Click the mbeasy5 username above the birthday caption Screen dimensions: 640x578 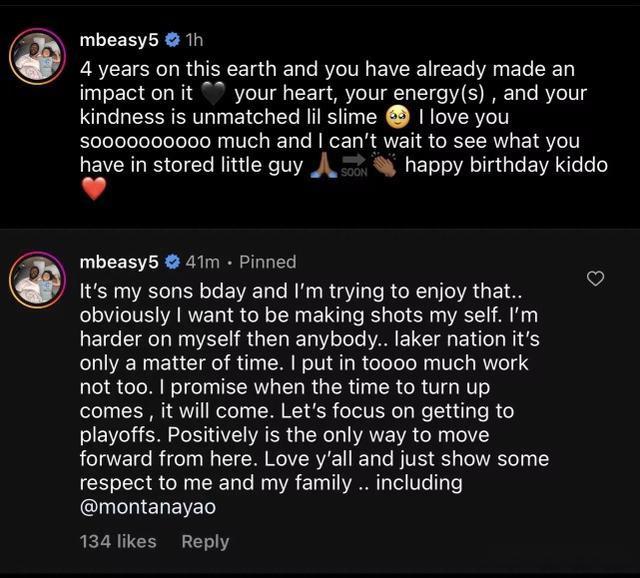tap(119, 40)
